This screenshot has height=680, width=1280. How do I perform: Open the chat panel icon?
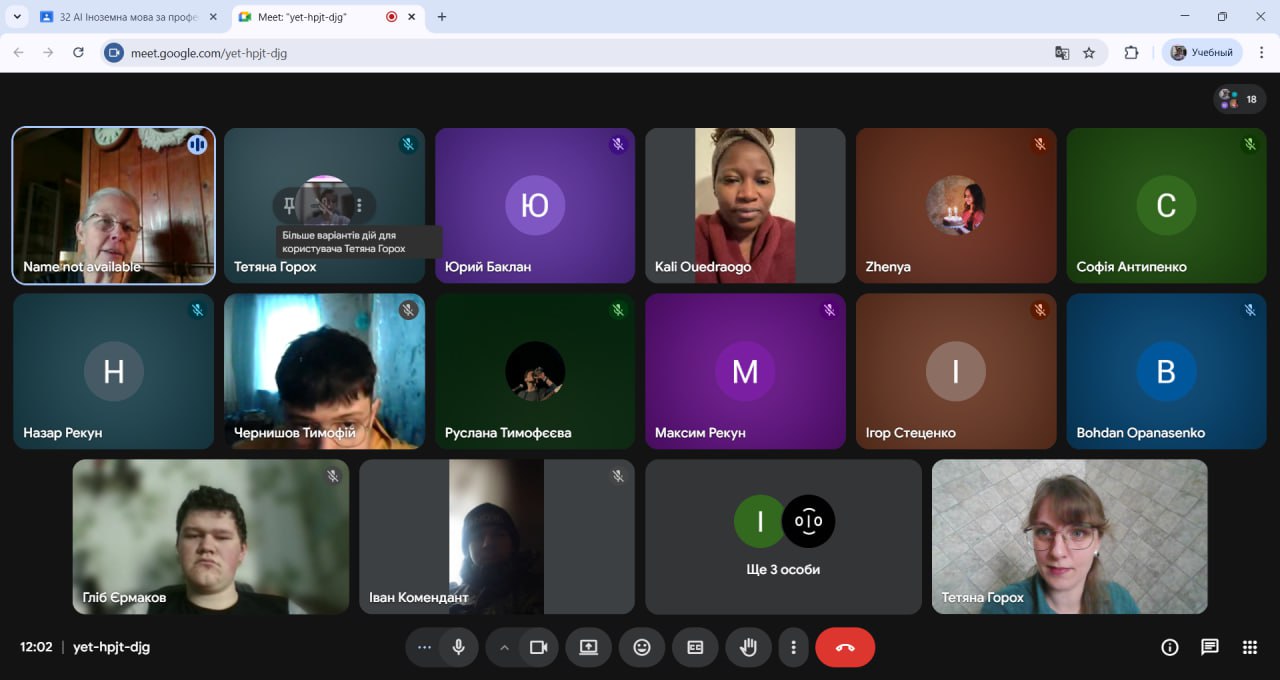1210,647
